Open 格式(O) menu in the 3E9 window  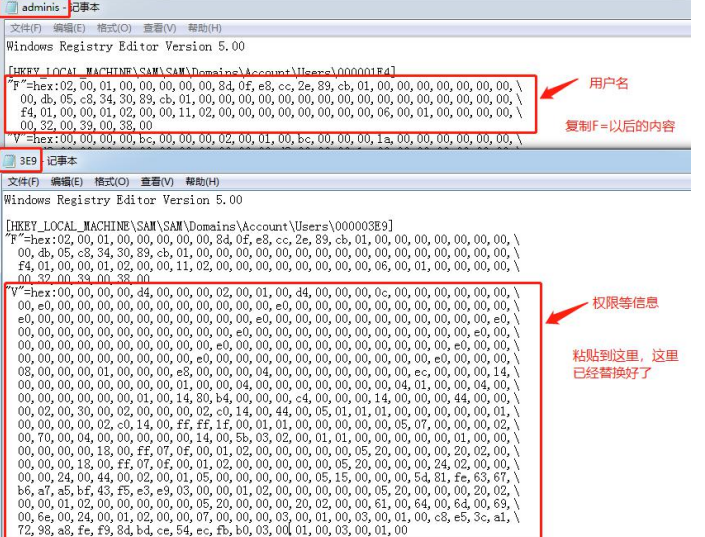coord(112,182)
